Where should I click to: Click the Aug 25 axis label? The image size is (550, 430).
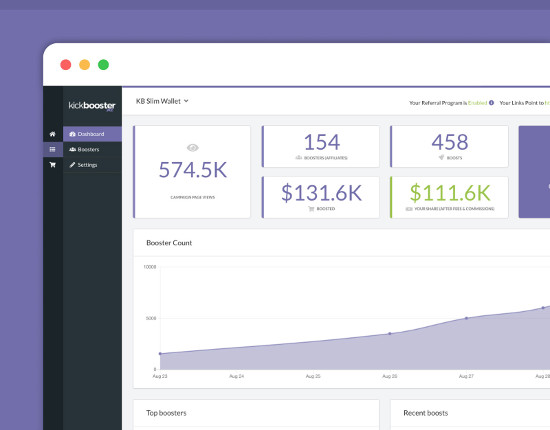click(313, 376)
